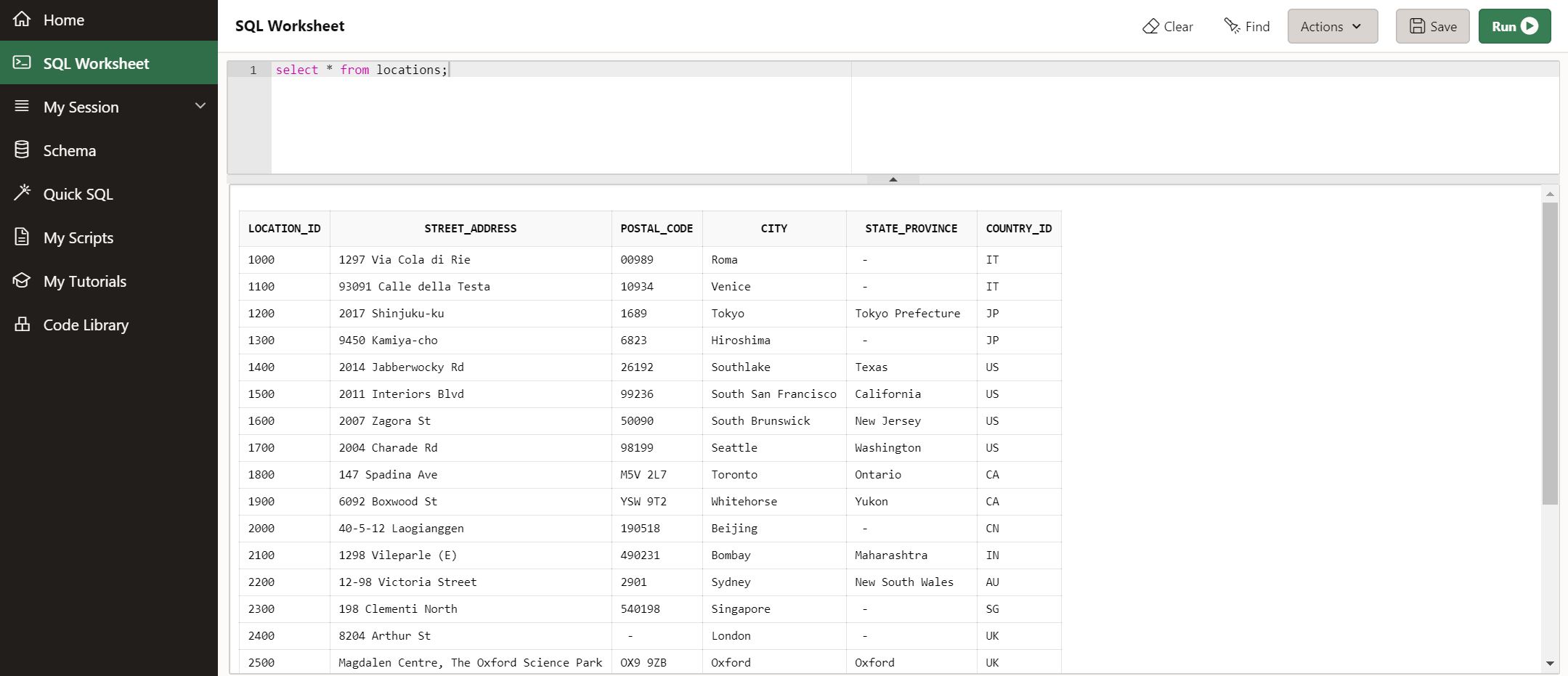1568x676 pixels.
Task: Expand the My Session chevron
Action: (x=200, y=106)
